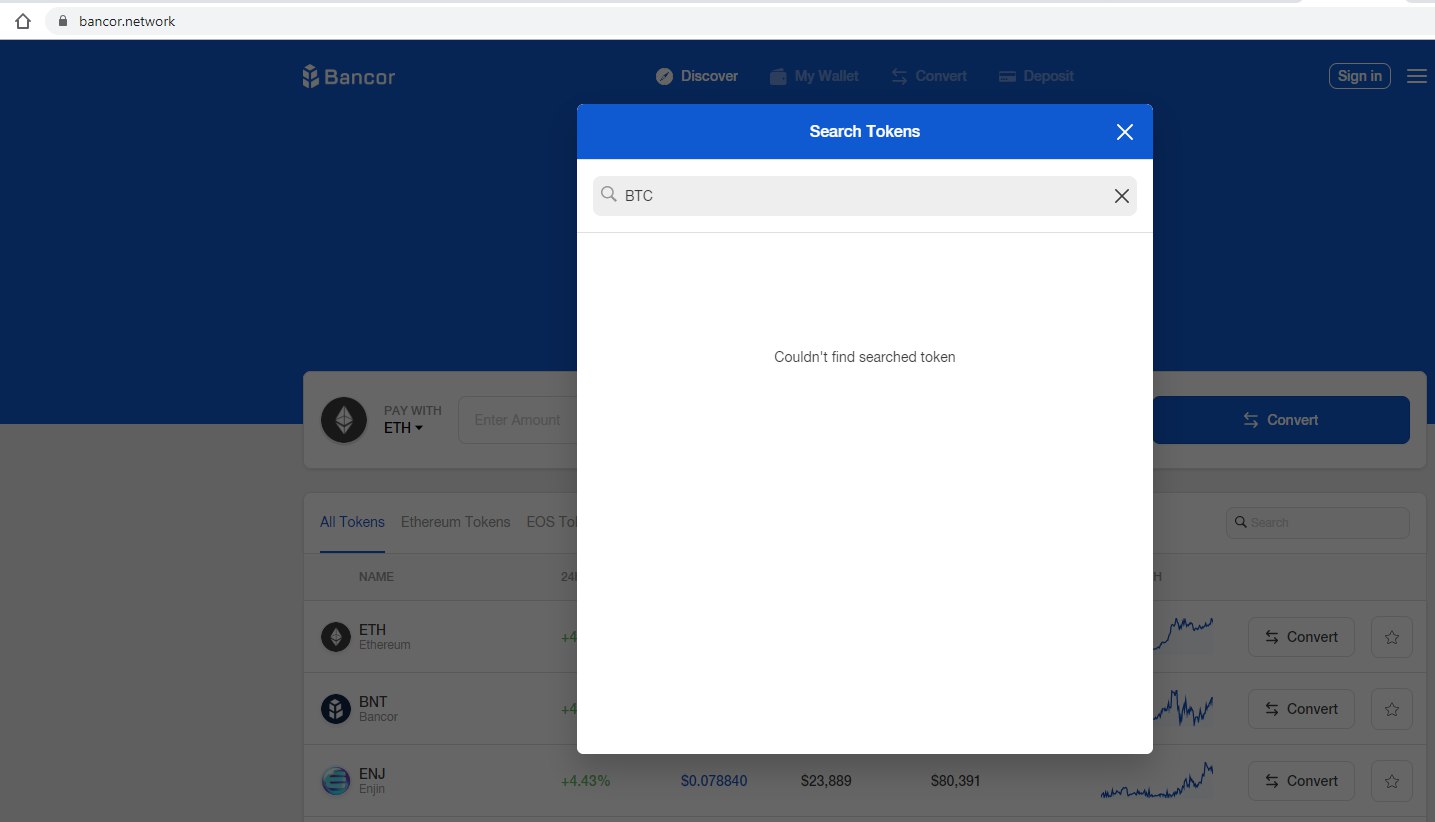This screenshot has width=1435, height=822.
Task: Go to Convert navigation item
Action: tap(929, 76)
